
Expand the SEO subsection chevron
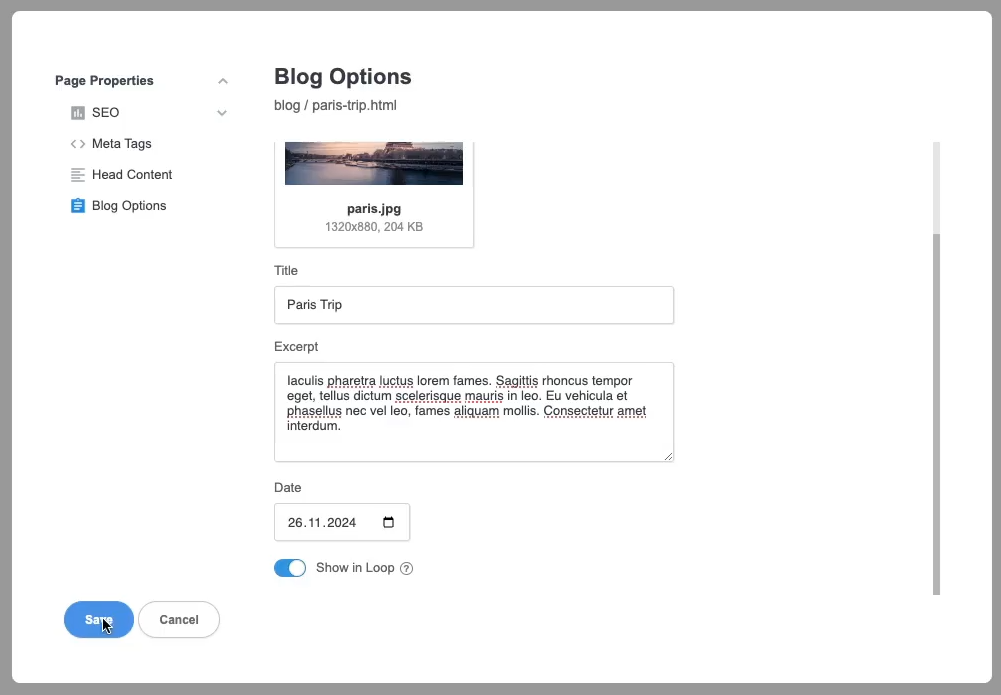[x=221, y=113]
